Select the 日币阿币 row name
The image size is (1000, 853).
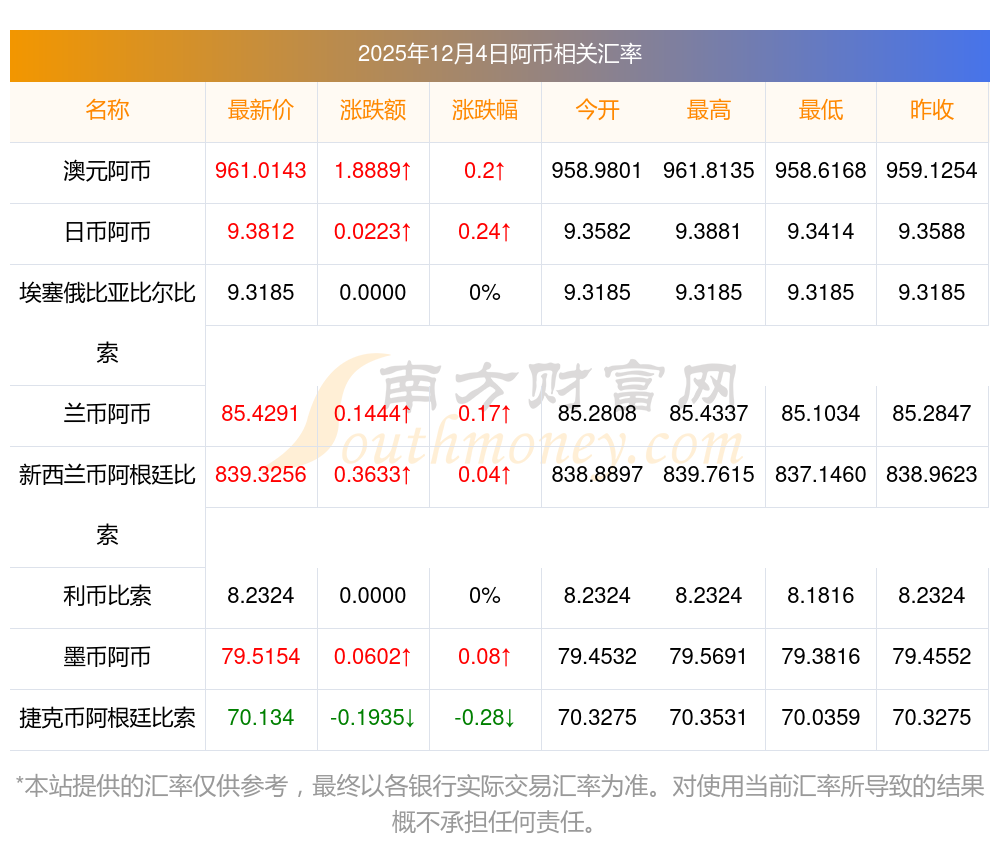107,232
